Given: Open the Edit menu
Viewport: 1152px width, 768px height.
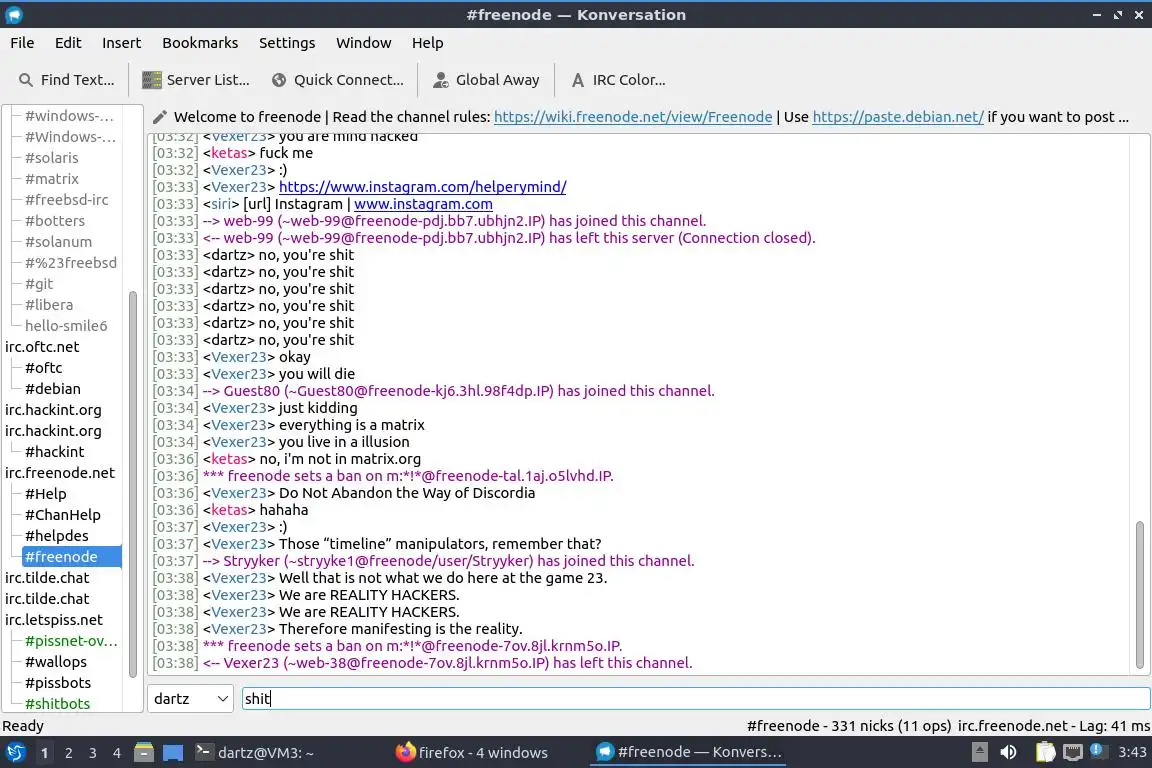Looking at the screenshot, I should pos(68,43).
